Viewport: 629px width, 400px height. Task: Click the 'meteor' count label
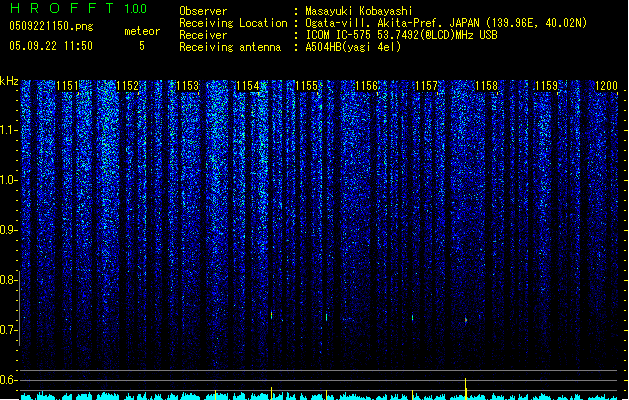142,31
